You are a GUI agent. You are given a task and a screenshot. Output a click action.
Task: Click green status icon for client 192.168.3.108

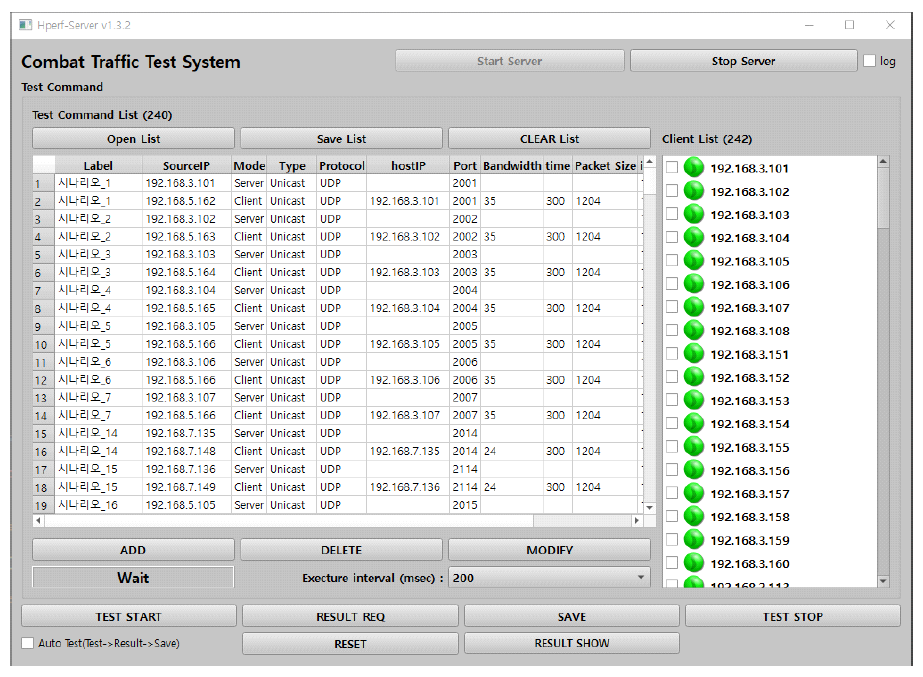pos(694,331)
